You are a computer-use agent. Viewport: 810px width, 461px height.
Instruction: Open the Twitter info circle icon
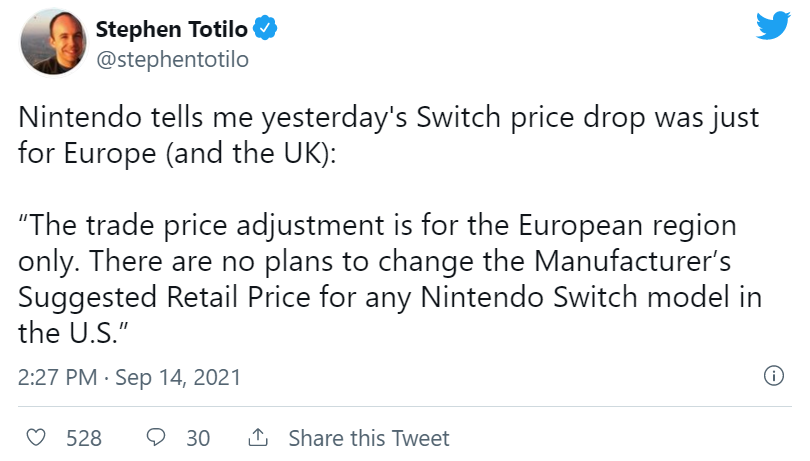(773, 376)
